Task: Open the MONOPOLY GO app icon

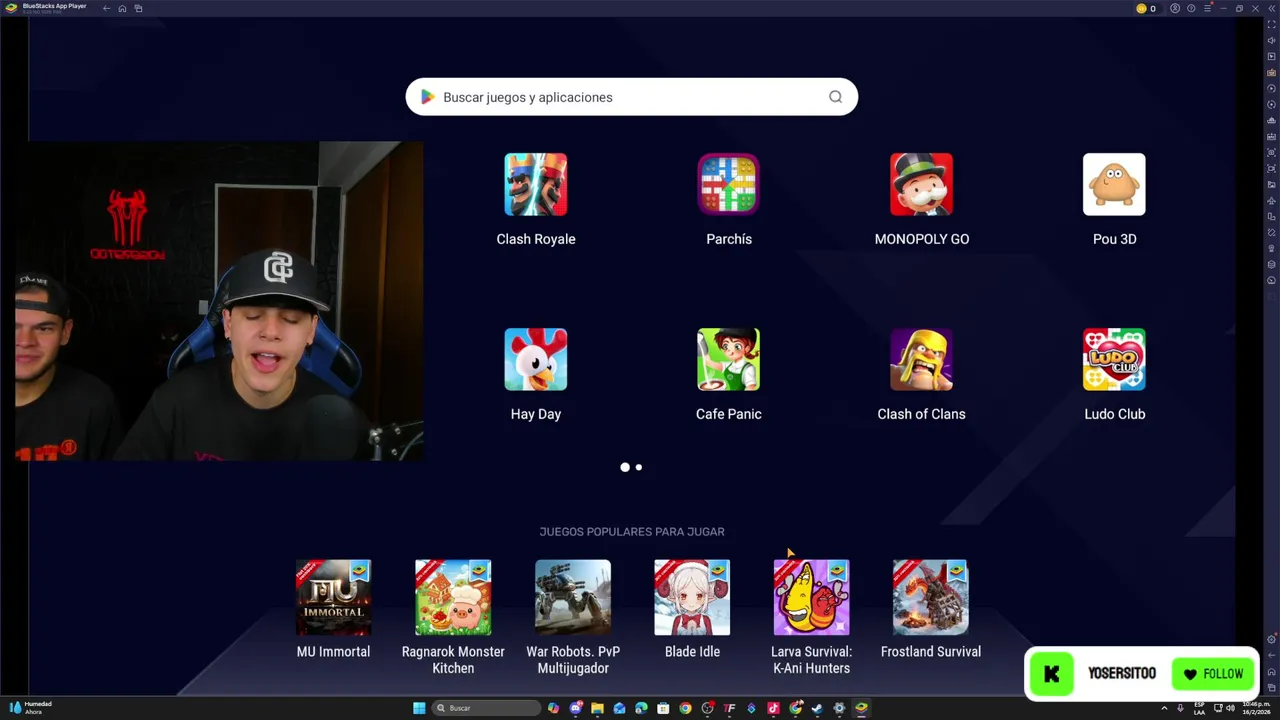Action: [x=921, y=184]
